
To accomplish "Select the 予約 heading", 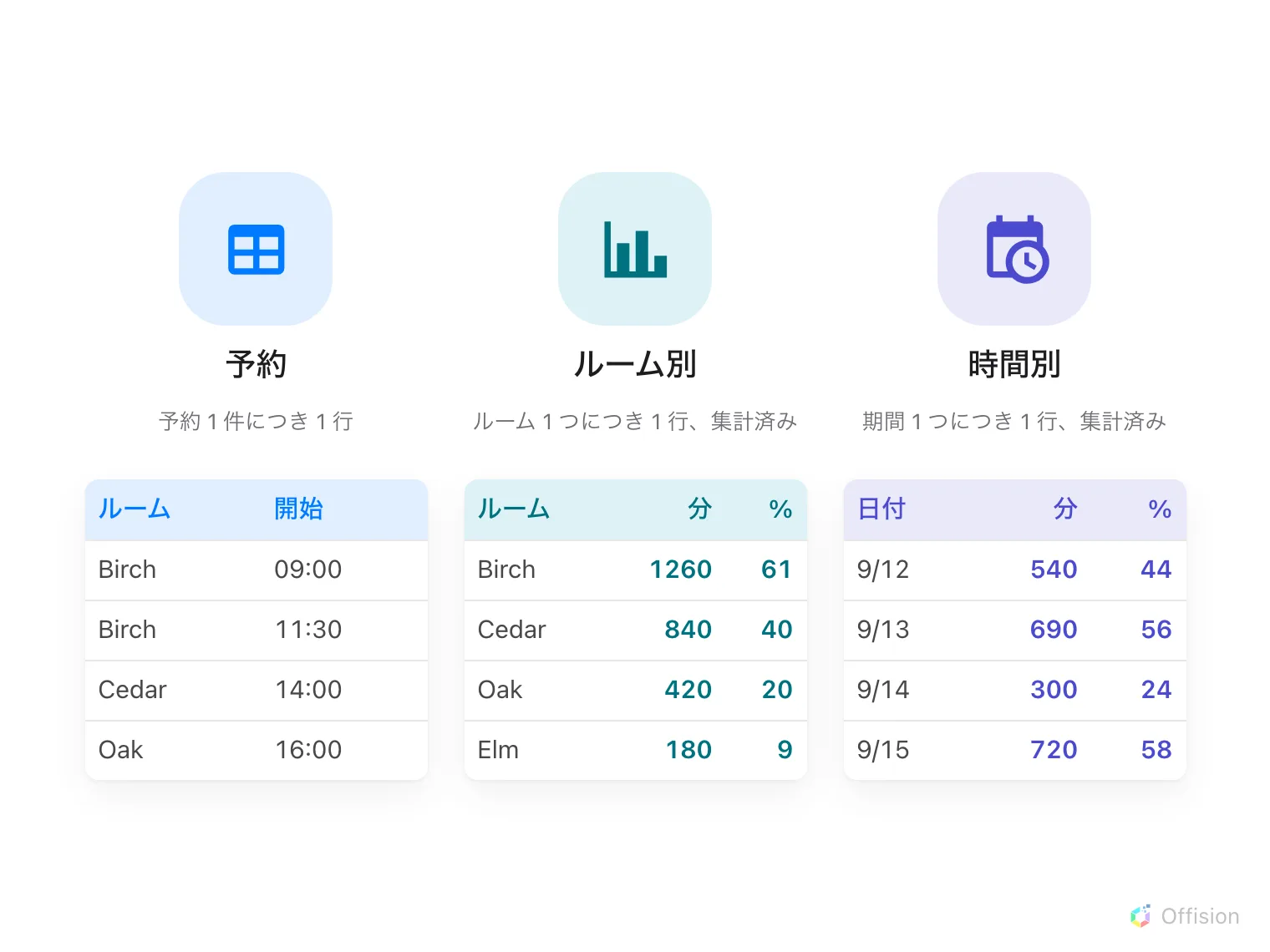I will click(256, 364).
